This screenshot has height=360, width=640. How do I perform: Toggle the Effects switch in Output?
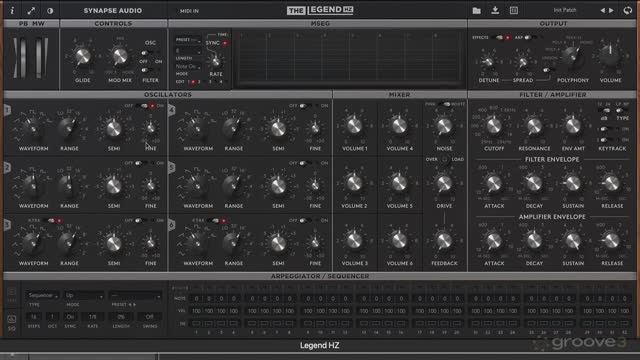(x=502, y=37)
